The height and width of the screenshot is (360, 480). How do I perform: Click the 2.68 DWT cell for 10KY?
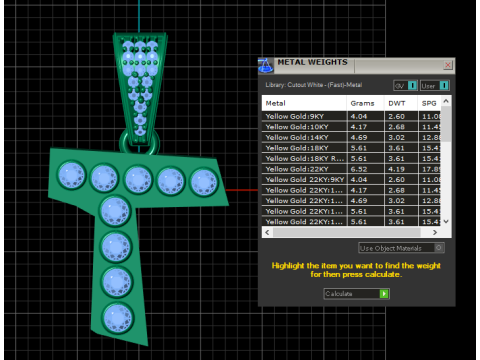pos(401,127)
